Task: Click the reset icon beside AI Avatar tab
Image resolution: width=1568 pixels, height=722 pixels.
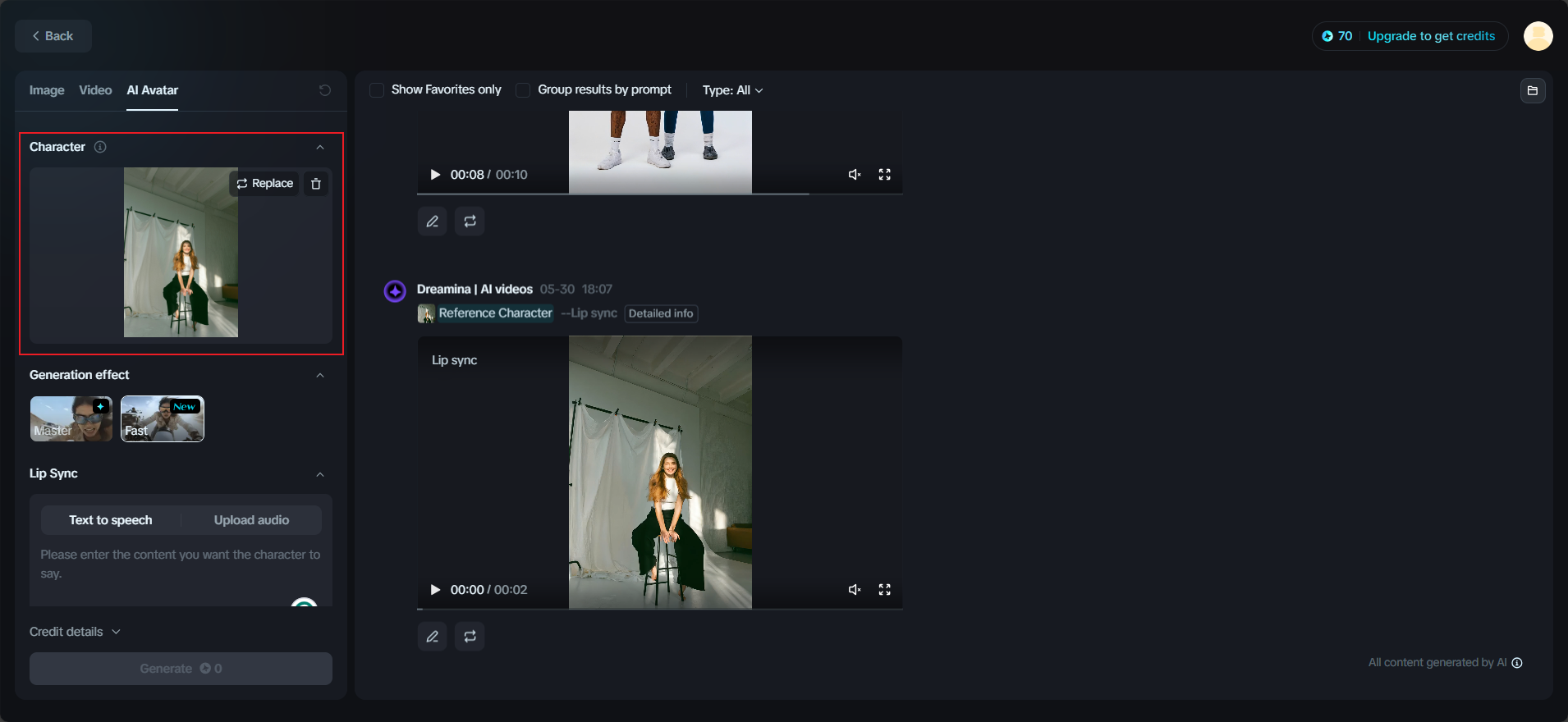Action: pyautogui.click(x=325, y=90)
